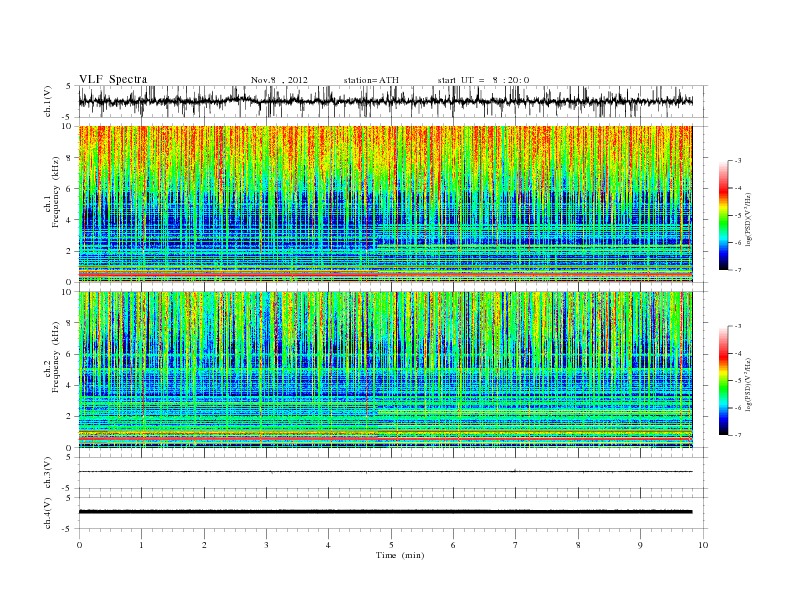
Task: Click the "3" tick on Time axis
Action: click(266, 545)
